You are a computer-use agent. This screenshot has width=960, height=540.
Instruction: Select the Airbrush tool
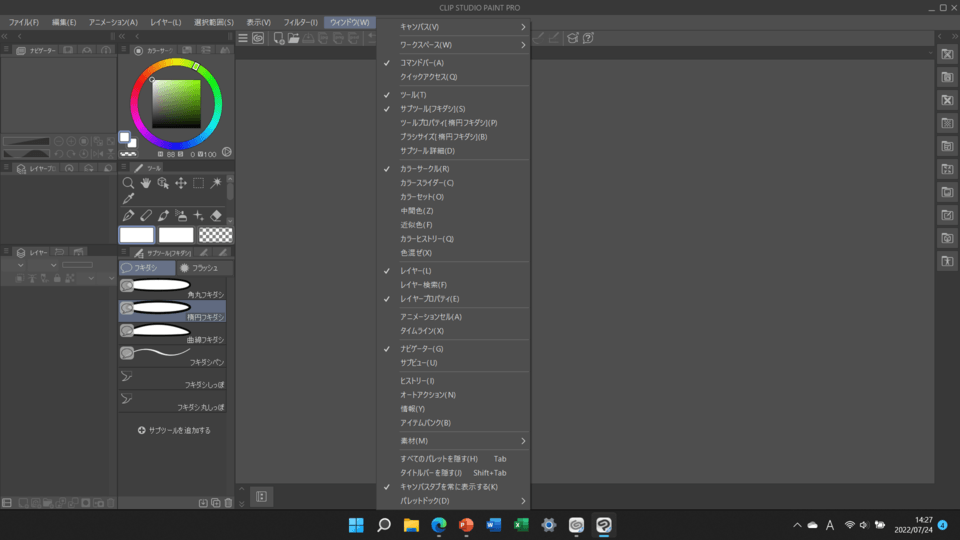(x=181, y=216)
